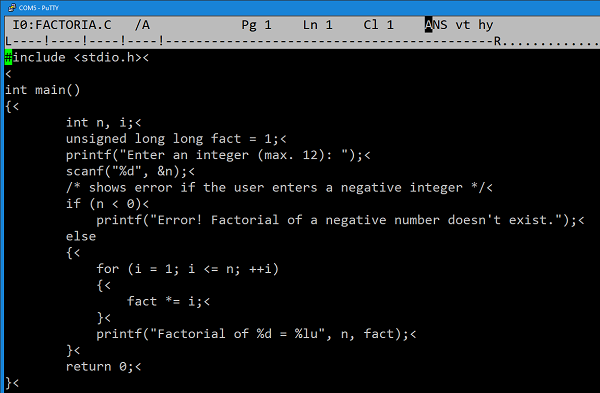Click the /A indicator in the status line

tap(142, 25)
